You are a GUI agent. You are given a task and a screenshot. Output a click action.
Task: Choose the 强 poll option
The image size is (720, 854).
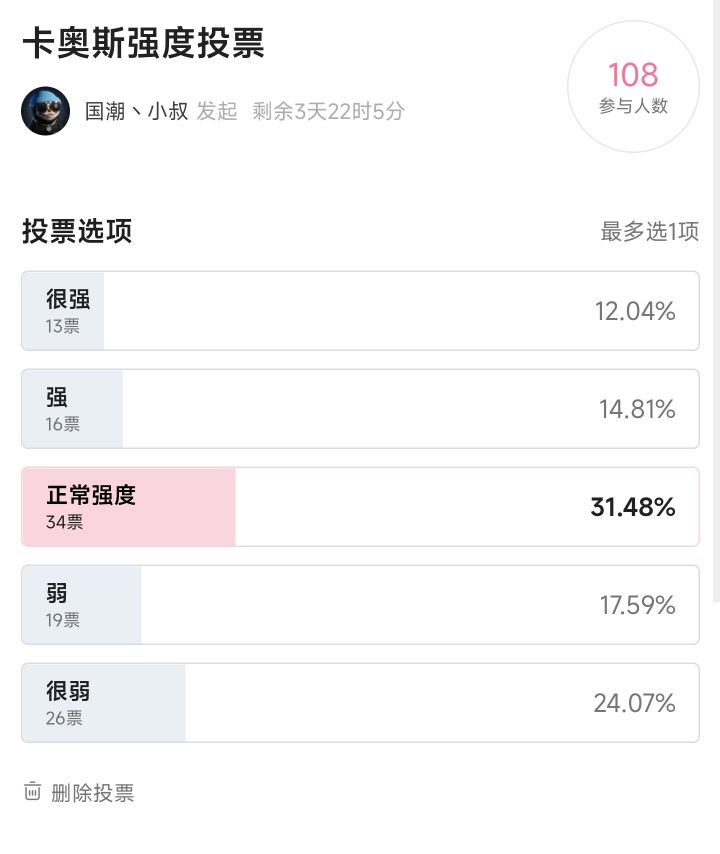(x=360, y=409)
